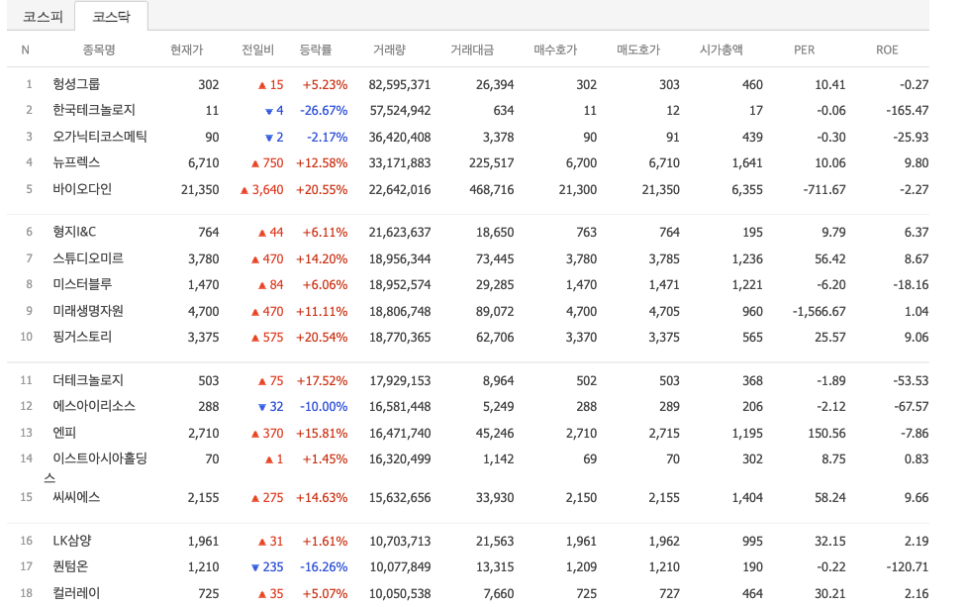
Task: Open stock 뉴프렉스
Action: (x=76, y=163)
